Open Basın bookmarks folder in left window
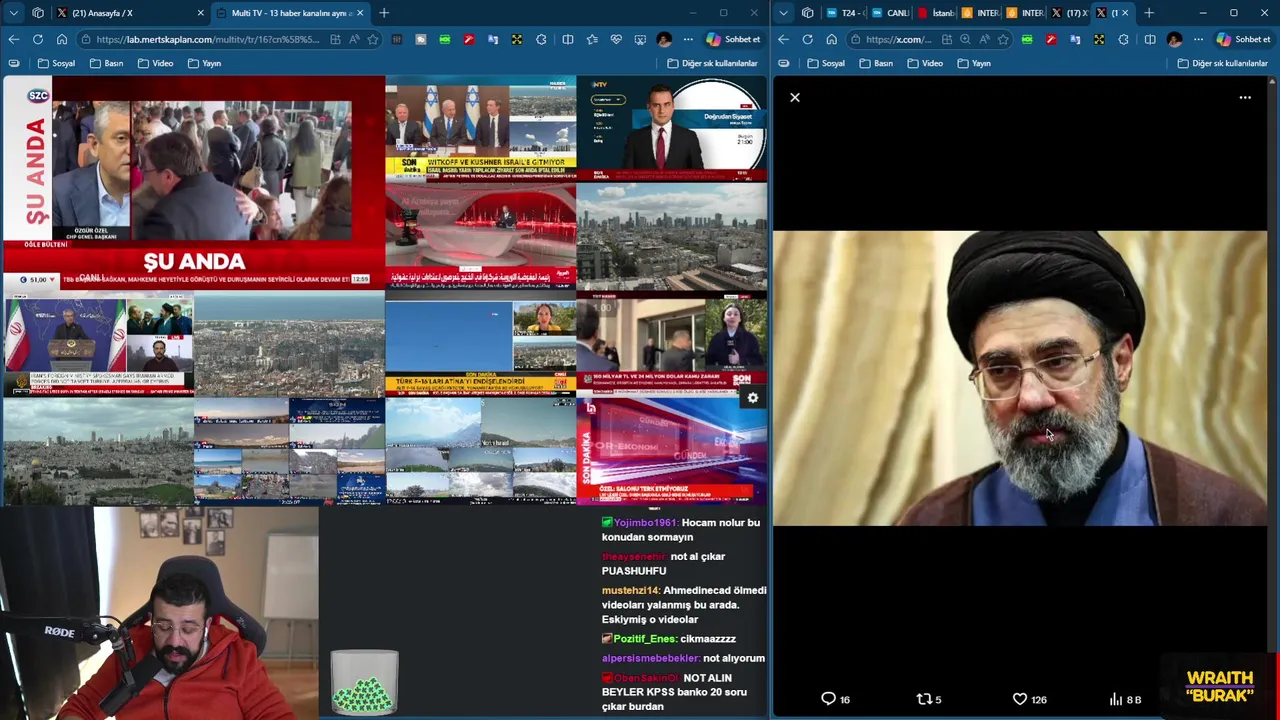The image size is (1280, 720). [106, 63]
